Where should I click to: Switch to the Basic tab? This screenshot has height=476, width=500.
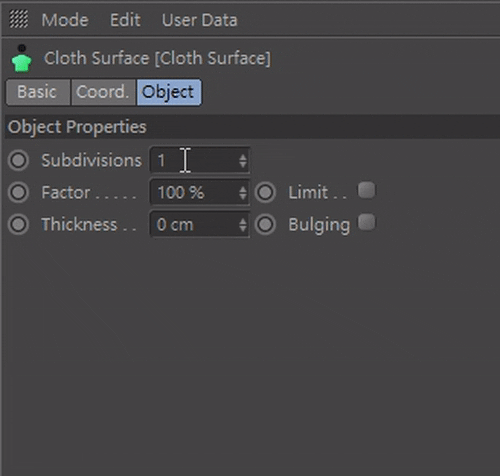pyautogui.click(x=38, y=92)
